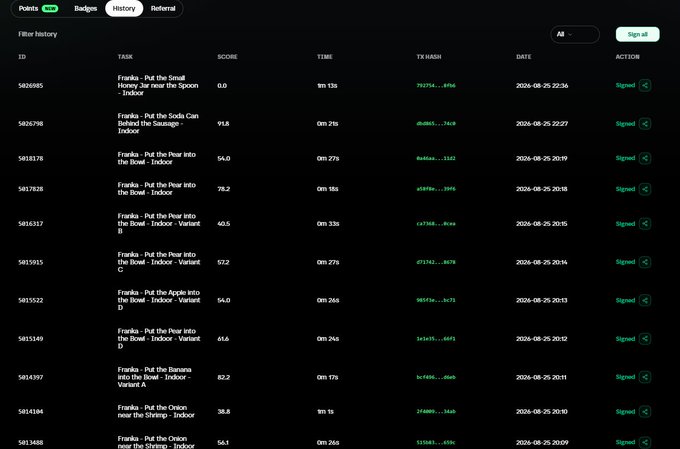Click the DATE column header
Screen dimensions: 680x449
point(523,57)
